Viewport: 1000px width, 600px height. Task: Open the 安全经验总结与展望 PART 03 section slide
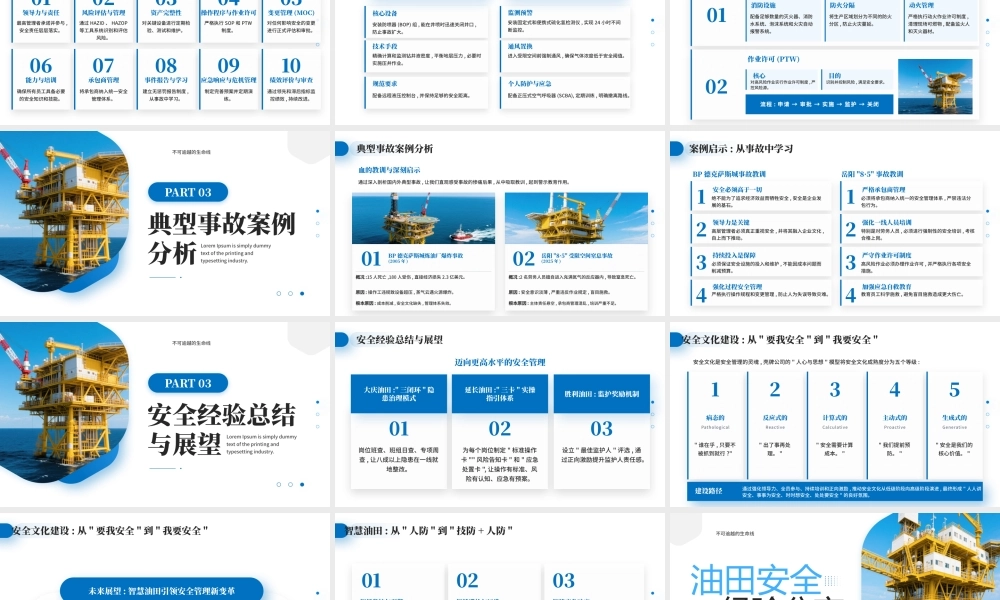click(x=165, y=414)
